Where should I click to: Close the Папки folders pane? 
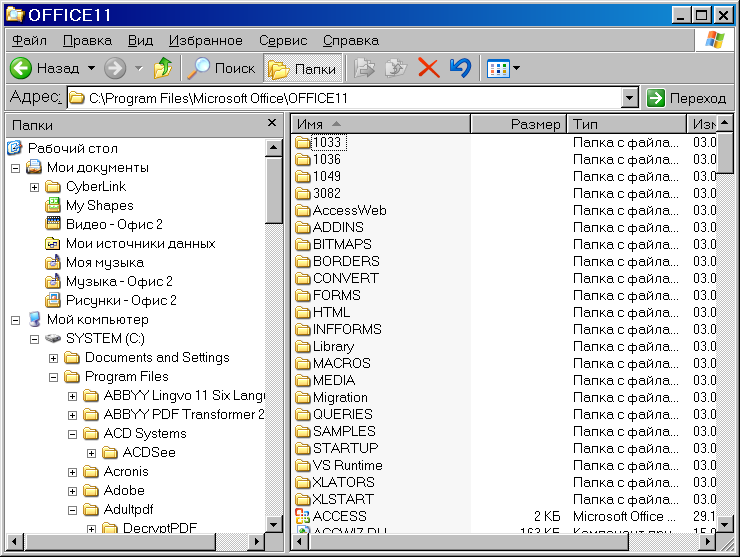click(x=272, y=123)
